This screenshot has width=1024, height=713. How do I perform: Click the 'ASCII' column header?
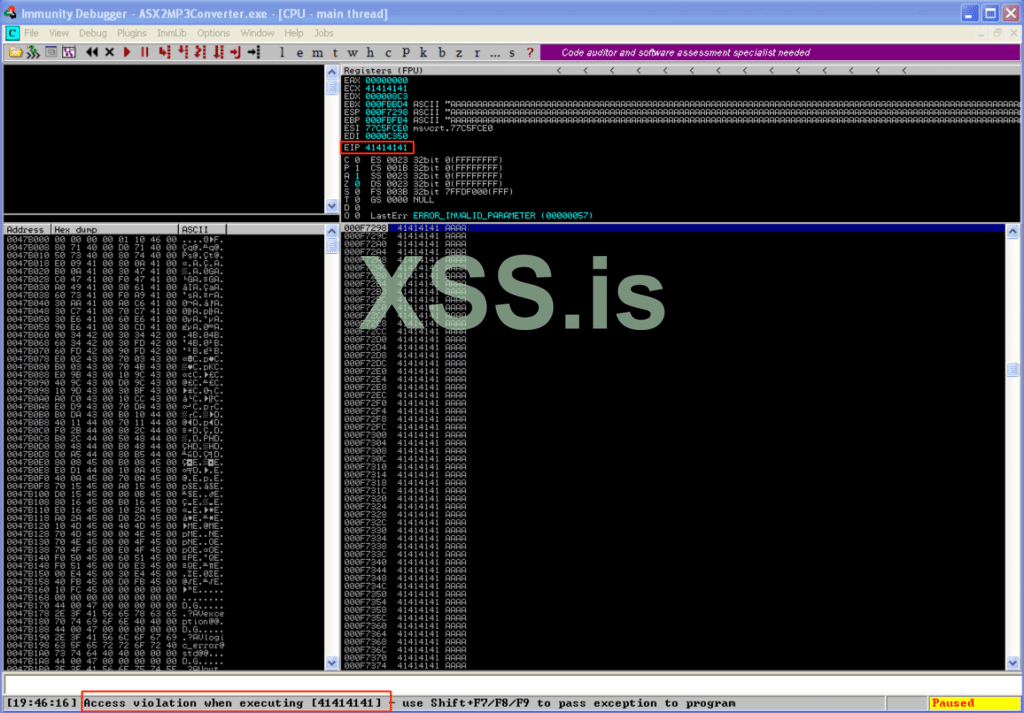point(202,229)
